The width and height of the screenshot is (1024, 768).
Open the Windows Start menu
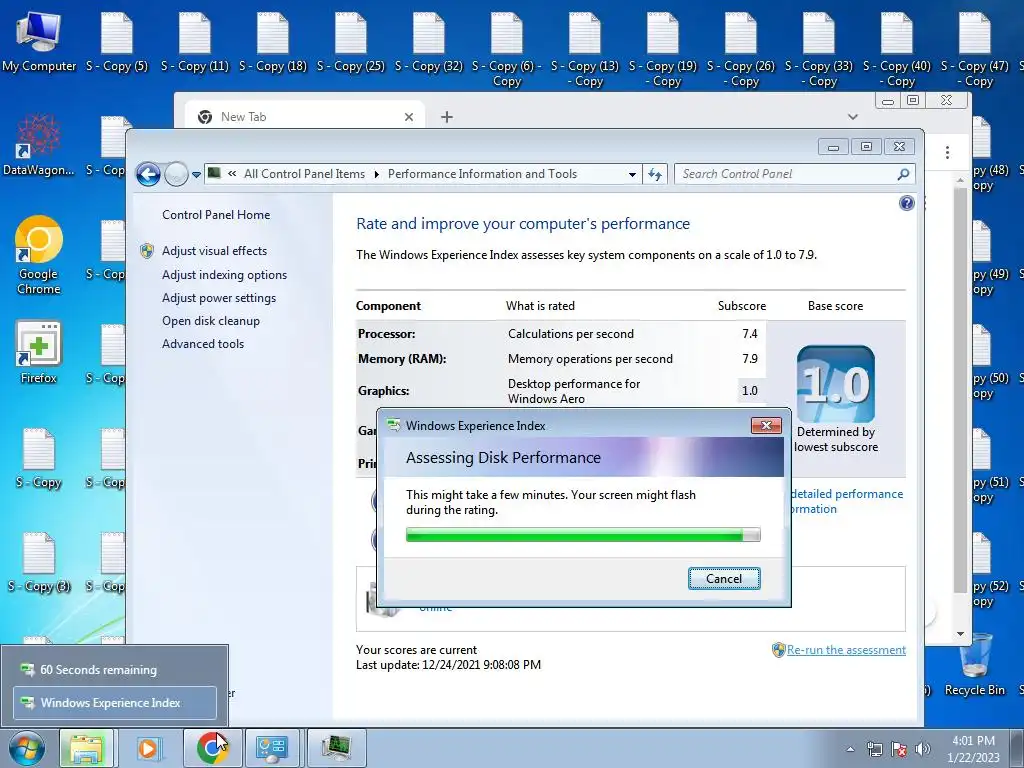click(x=26, y=748)
